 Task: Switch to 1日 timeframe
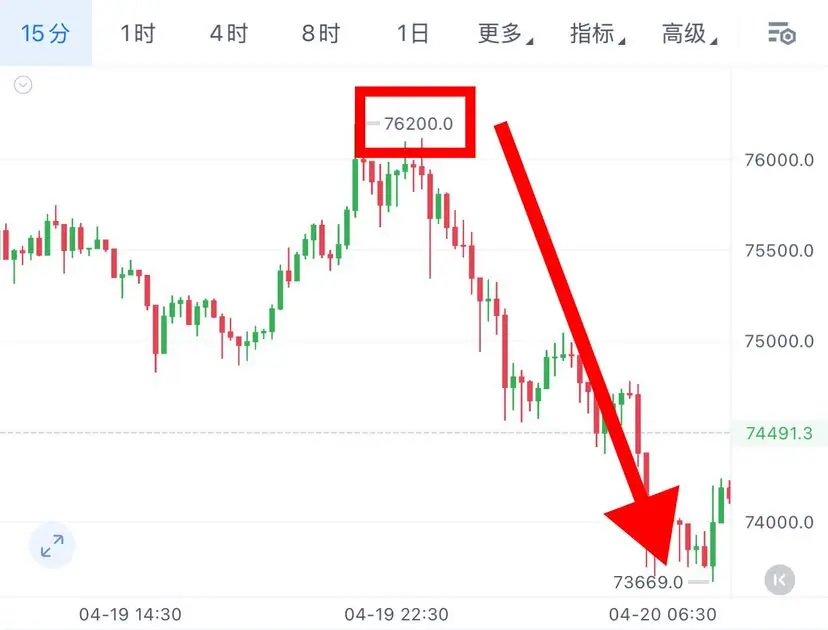click(x=412, y=34)
